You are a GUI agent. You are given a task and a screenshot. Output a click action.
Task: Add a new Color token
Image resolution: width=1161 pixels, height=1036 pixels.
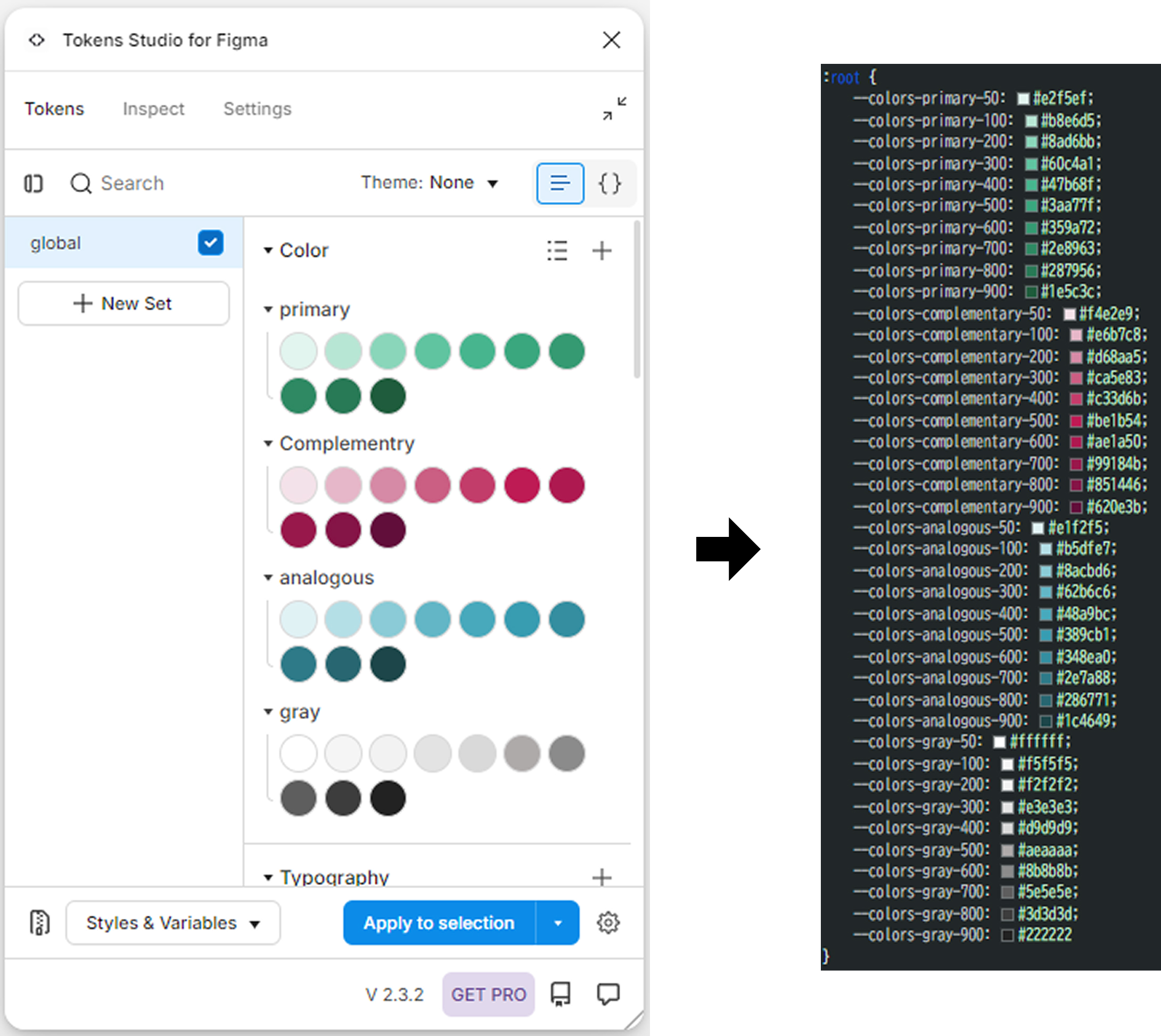(x=602, y=251)
